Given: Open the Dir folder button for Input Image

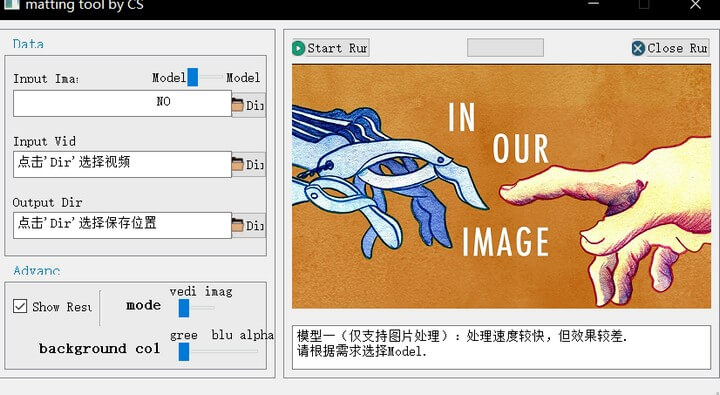Looking at the screenshot, I should [x=248, y=105].
